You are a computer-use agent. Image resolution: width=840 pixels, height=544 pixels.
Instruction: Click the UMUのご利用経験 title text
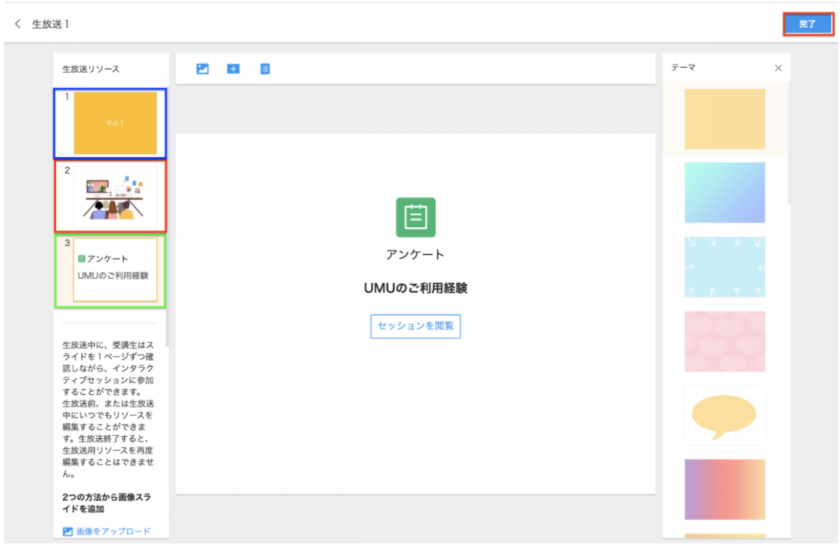click(415, 288)
